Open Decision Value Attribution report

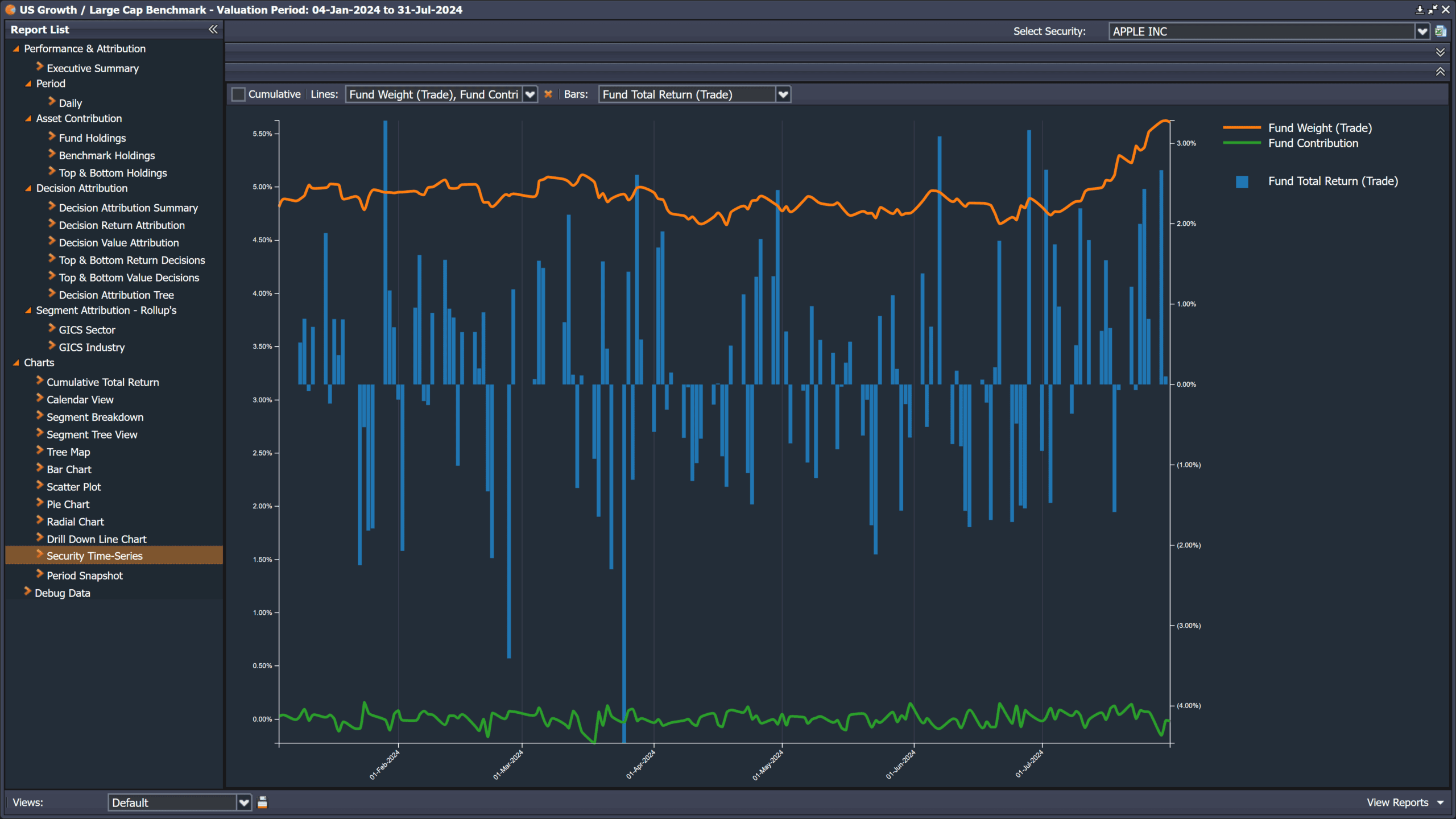(x=119, y=243)
